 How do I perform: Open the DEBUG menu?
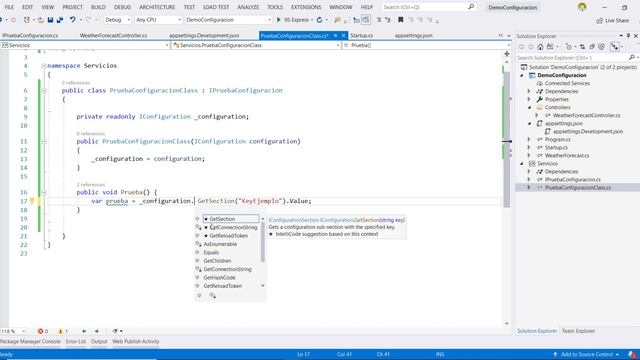122,7
